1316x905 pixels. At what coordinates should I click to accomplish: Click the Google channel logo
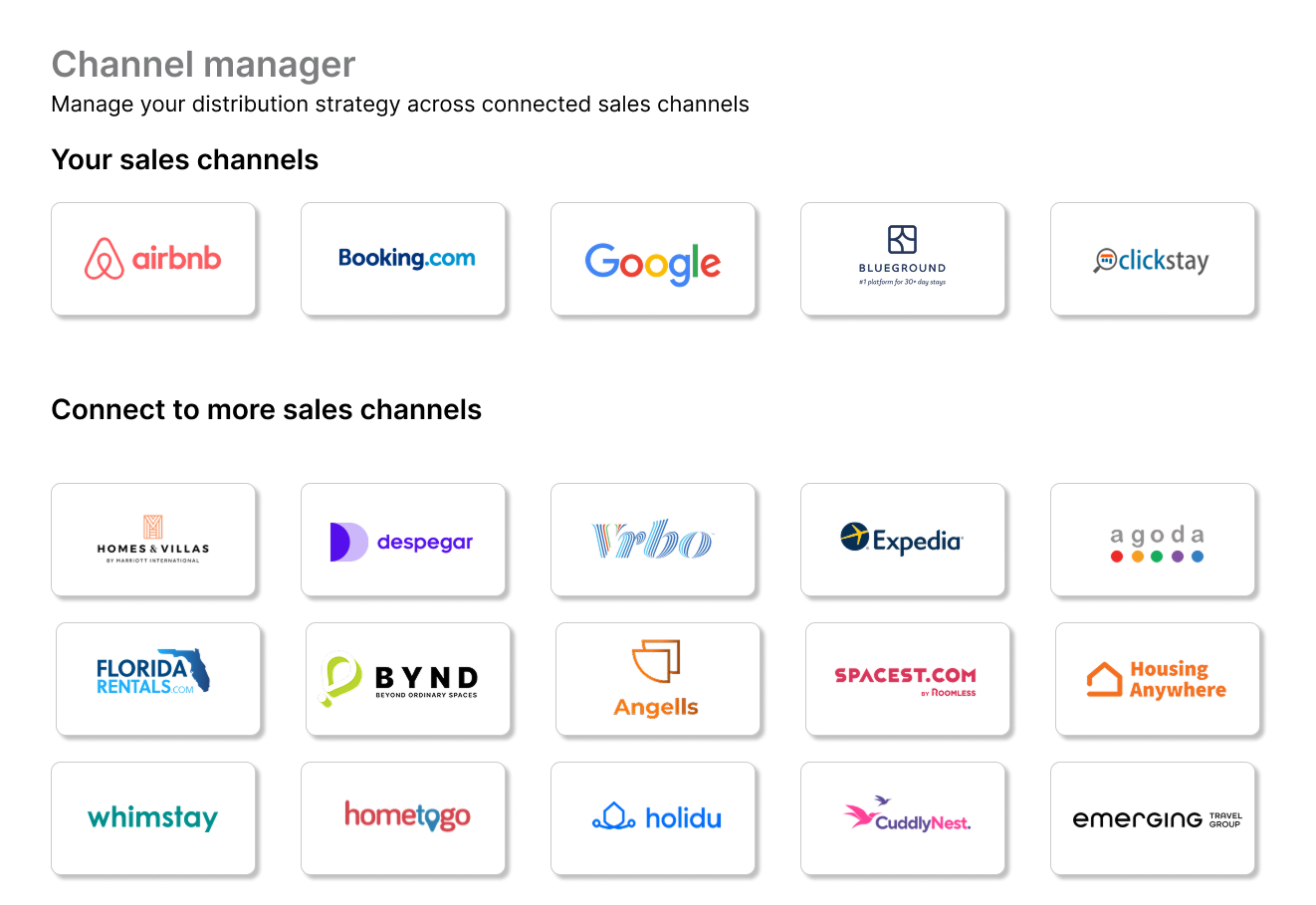[653, 259]
